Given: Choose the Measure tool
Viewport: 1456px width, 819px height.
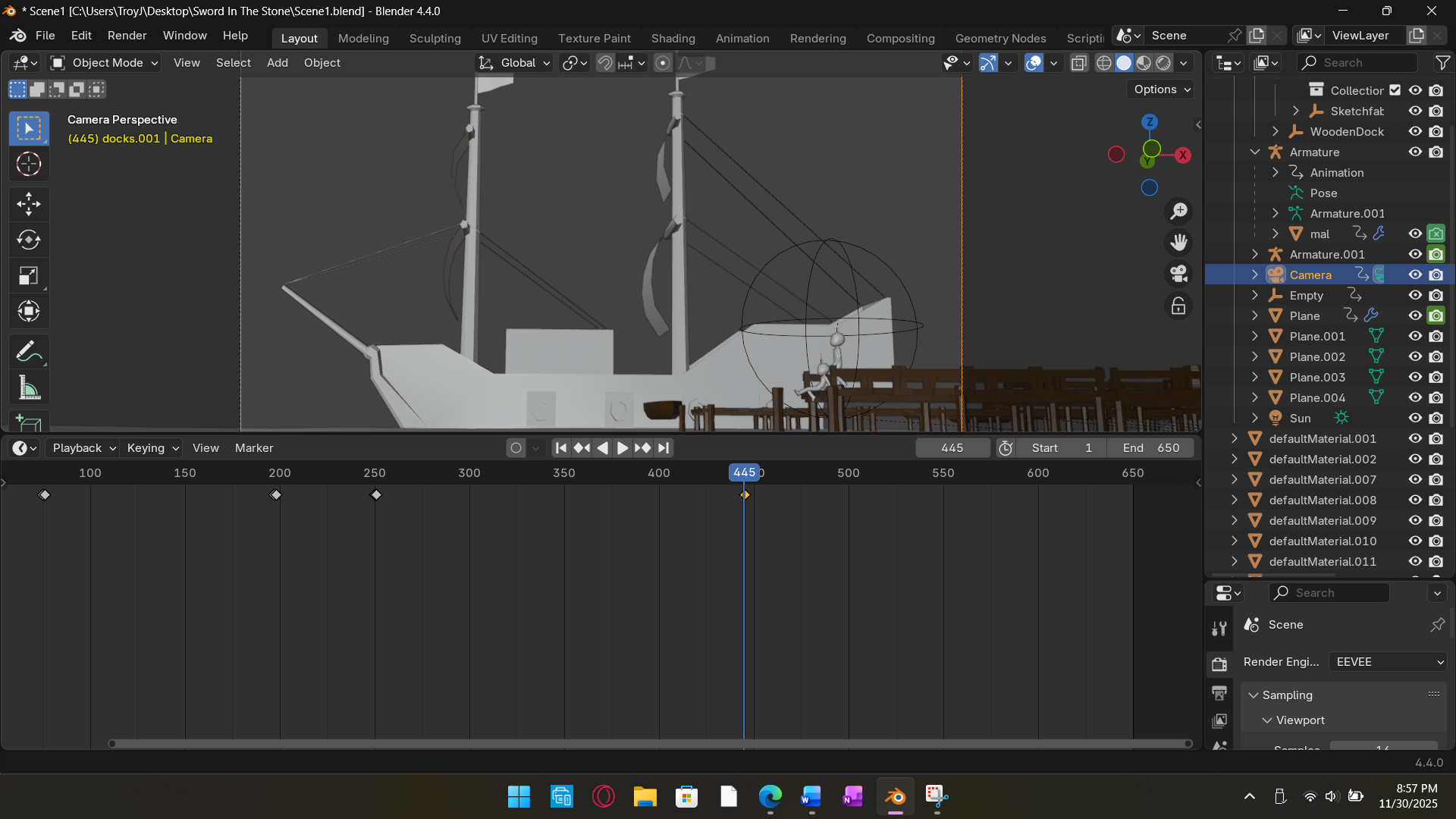Looking at the screenshot, I should click(29, 388).
